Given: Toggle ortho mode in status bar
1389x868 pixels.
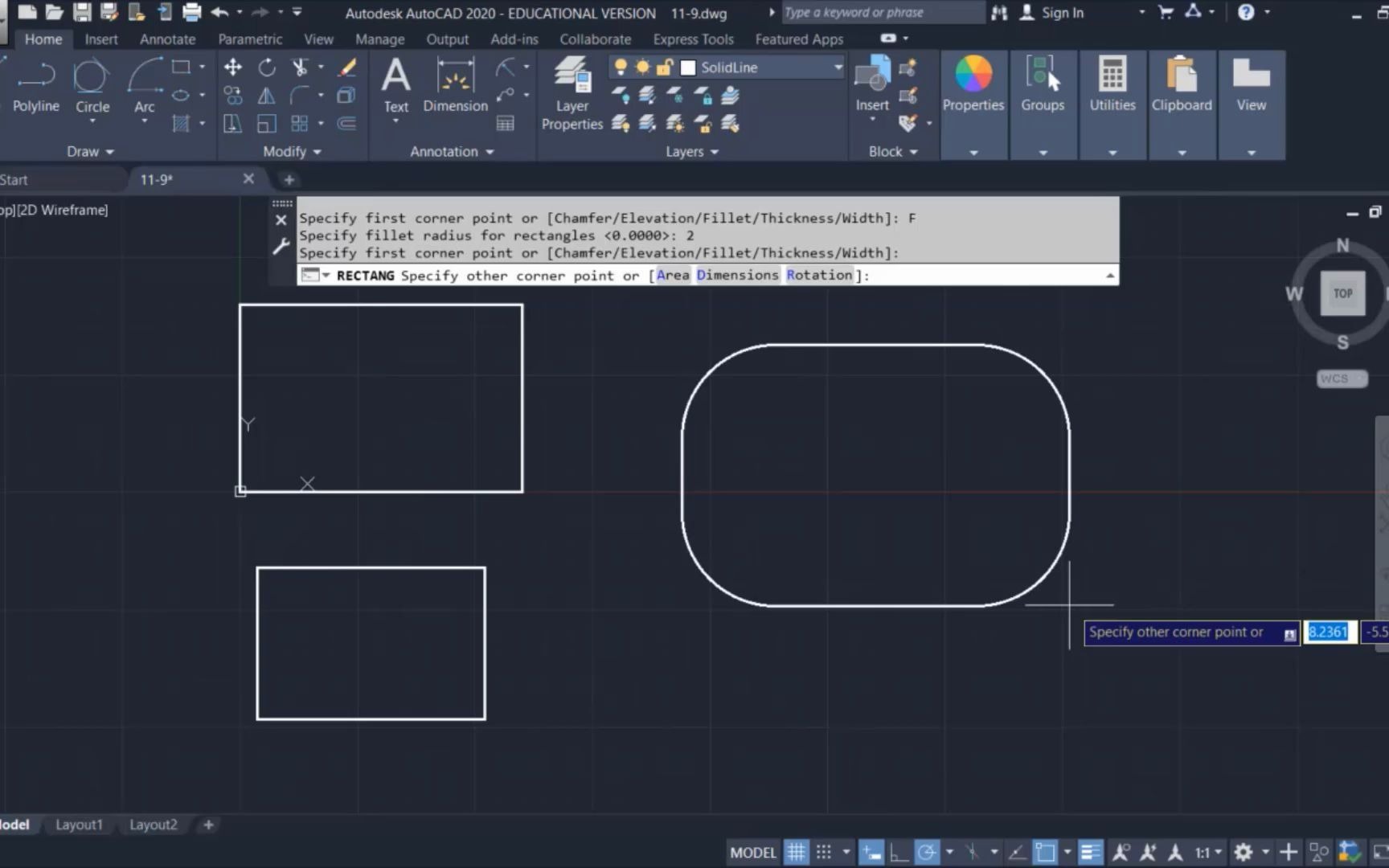Looking at the screenshot, I should pos(899,852).
